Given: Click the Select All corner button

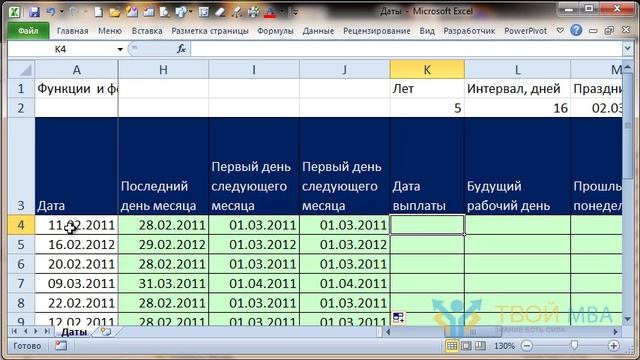Looking at the screenshot, I should pos(21,69).
